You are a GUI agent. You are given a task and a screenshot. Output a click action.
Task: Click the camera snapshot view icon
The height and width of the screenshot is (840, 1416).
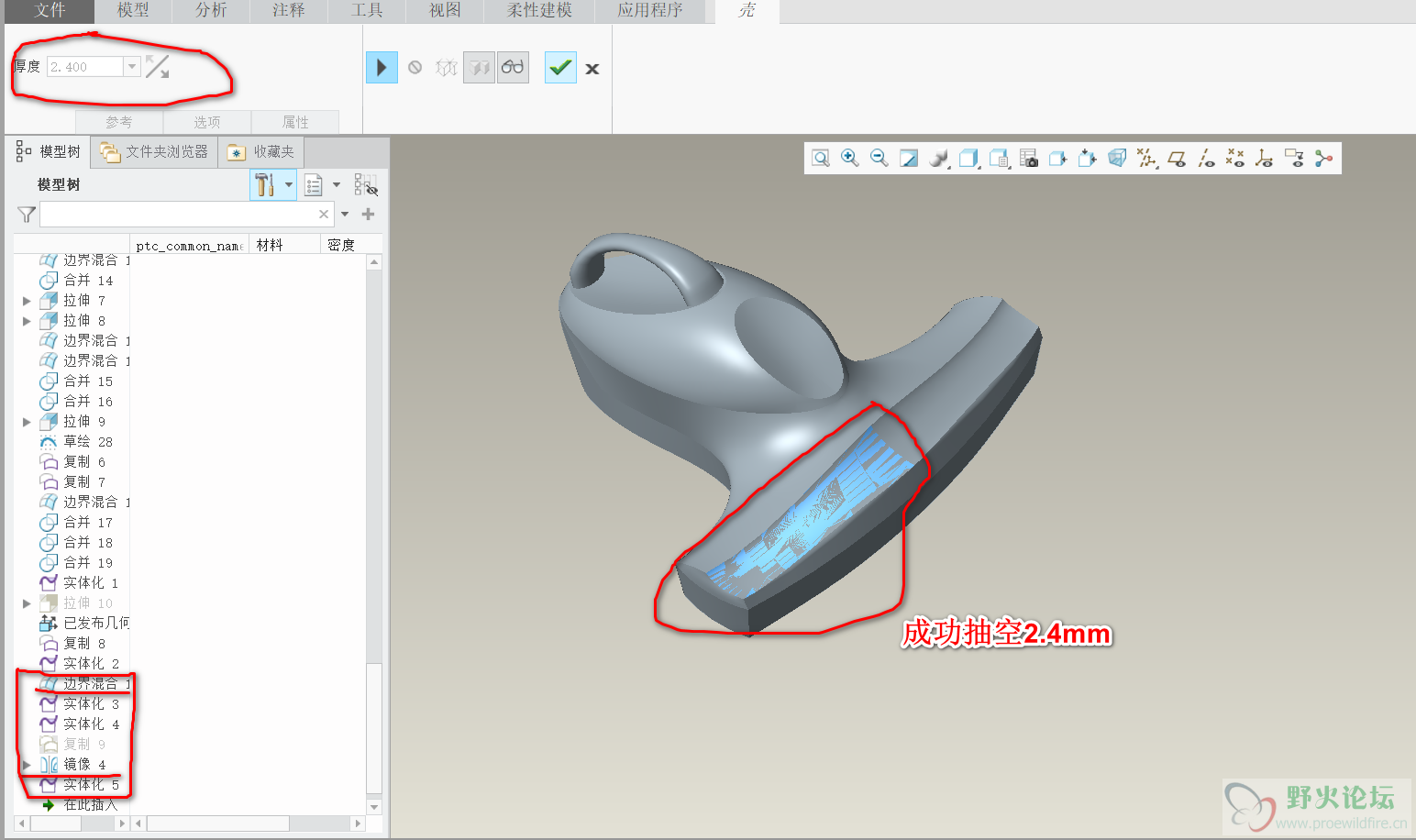pyautogui.click(x=1029, y=159)
